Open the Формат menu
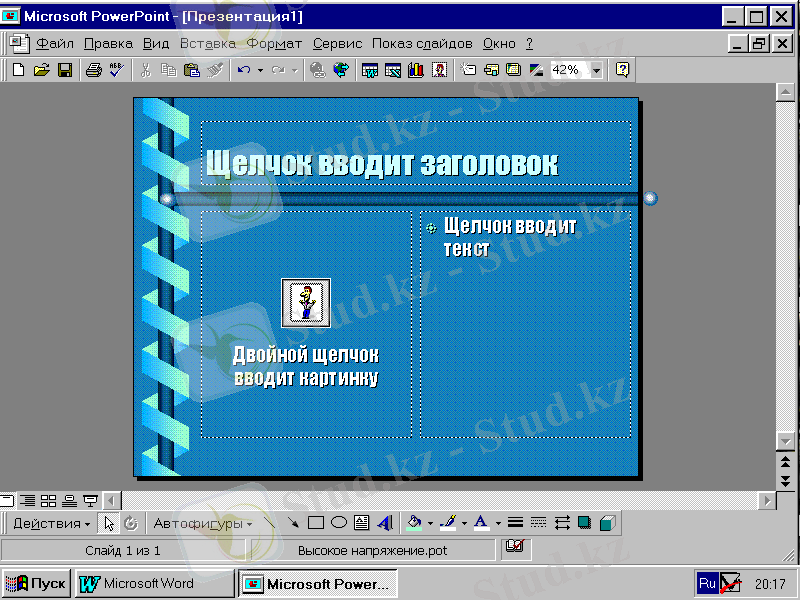Viewport: 800px width, 600px height. tap(274, 44)
